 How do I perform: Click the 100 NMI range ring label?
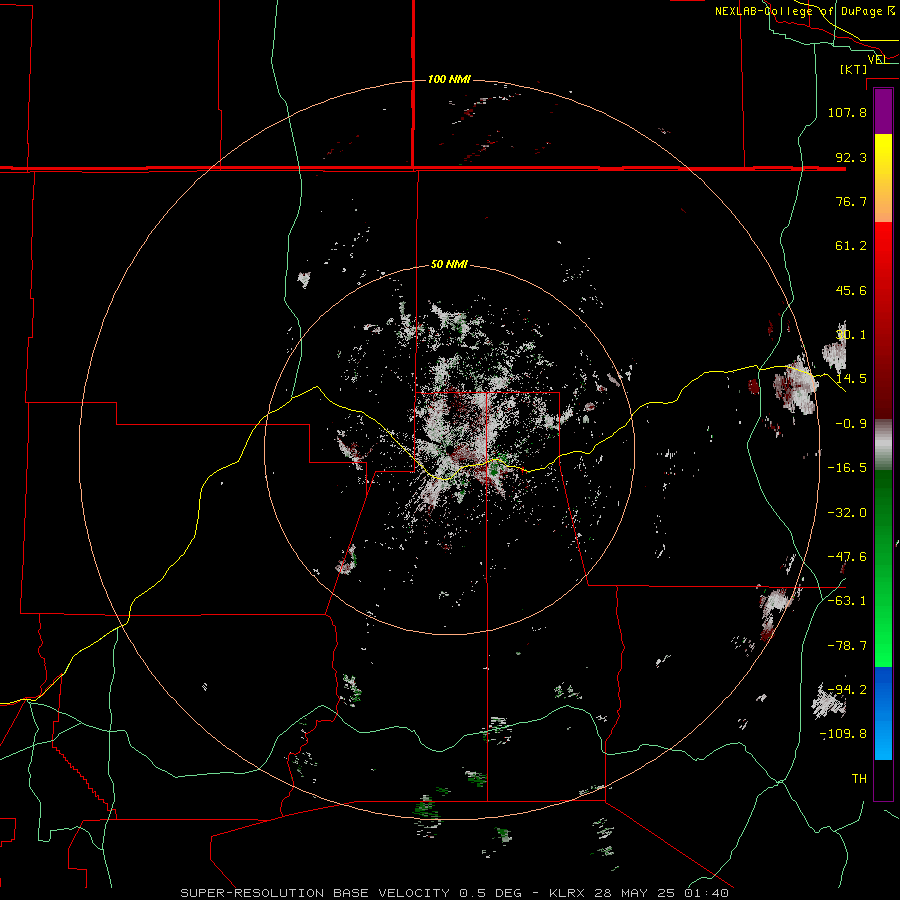(x=449, y=79)
